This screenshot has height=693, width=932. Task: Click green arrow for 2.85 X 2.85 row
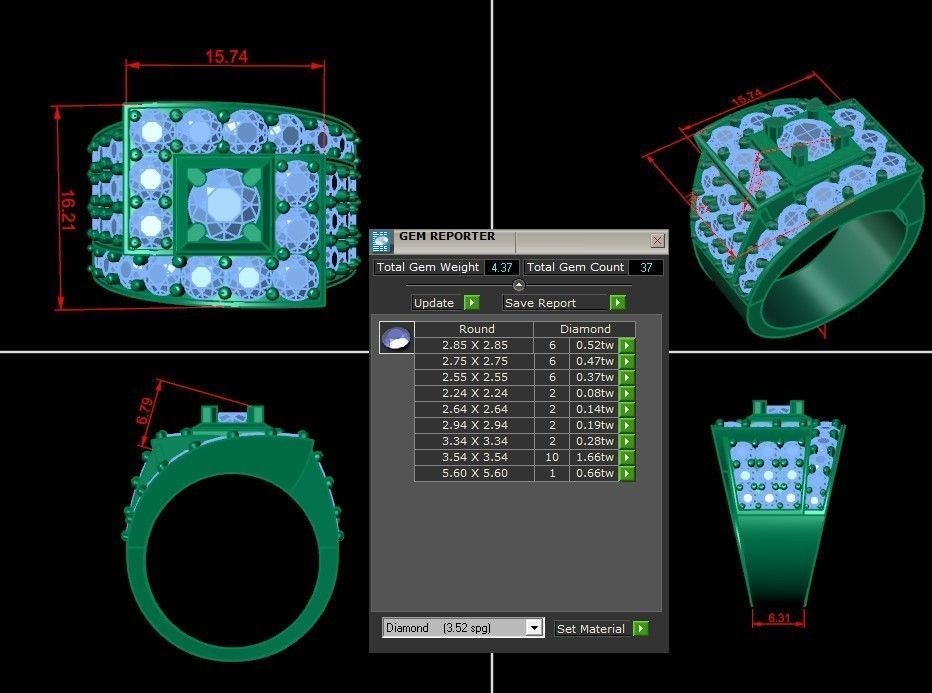(x=627, y=345)
